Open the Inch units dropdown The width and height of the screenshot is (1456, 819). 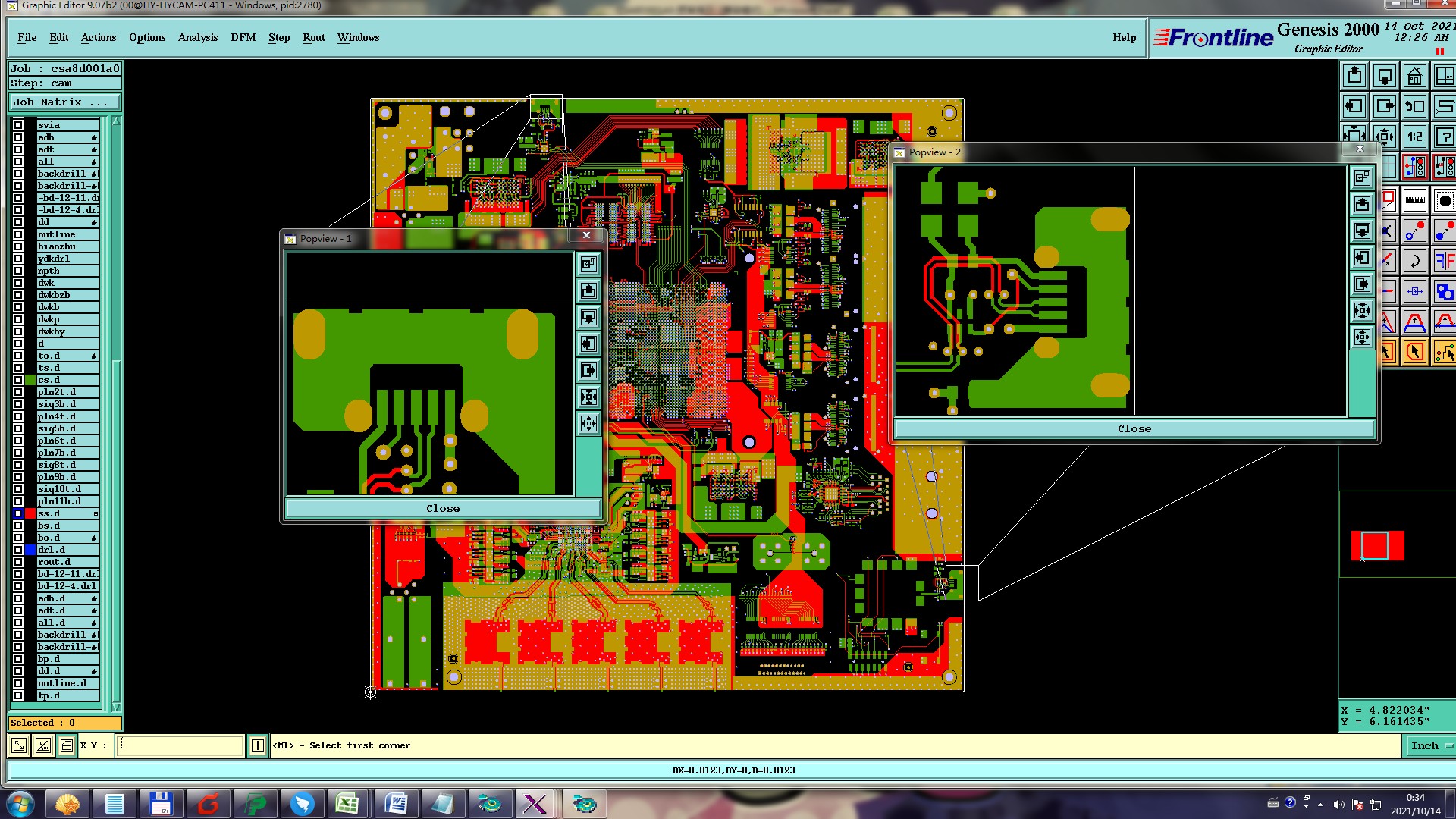(x=1430, y=745)
